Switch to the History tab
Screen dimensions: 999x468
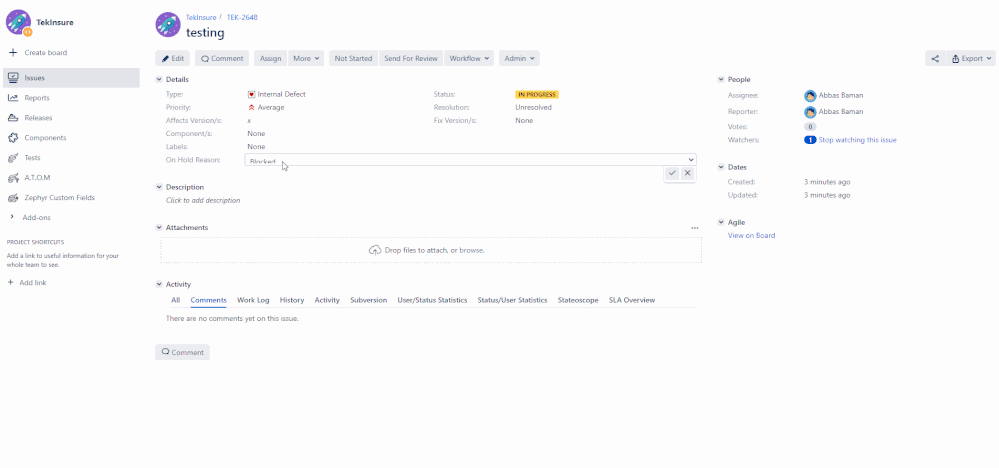(x=292, y=300)
